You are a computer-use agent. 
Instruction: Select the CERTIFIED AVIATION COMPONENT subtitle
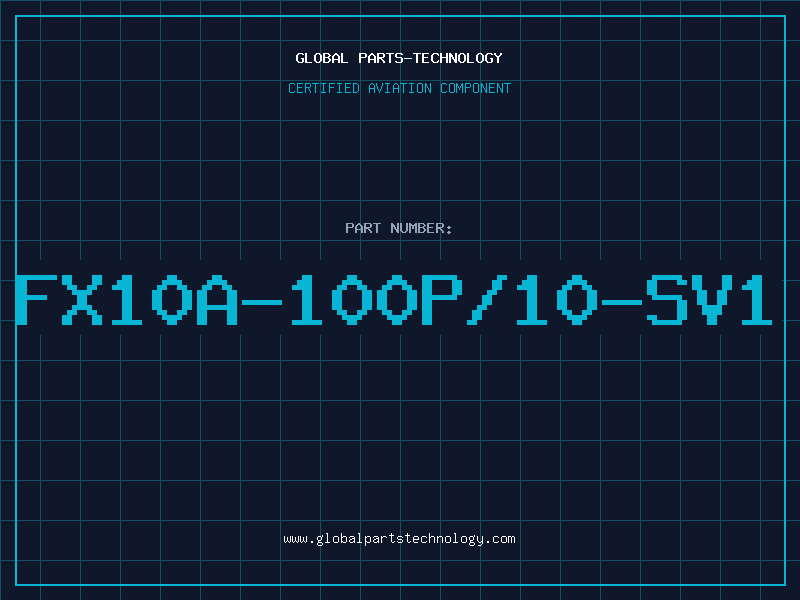(x=399, y=88)
